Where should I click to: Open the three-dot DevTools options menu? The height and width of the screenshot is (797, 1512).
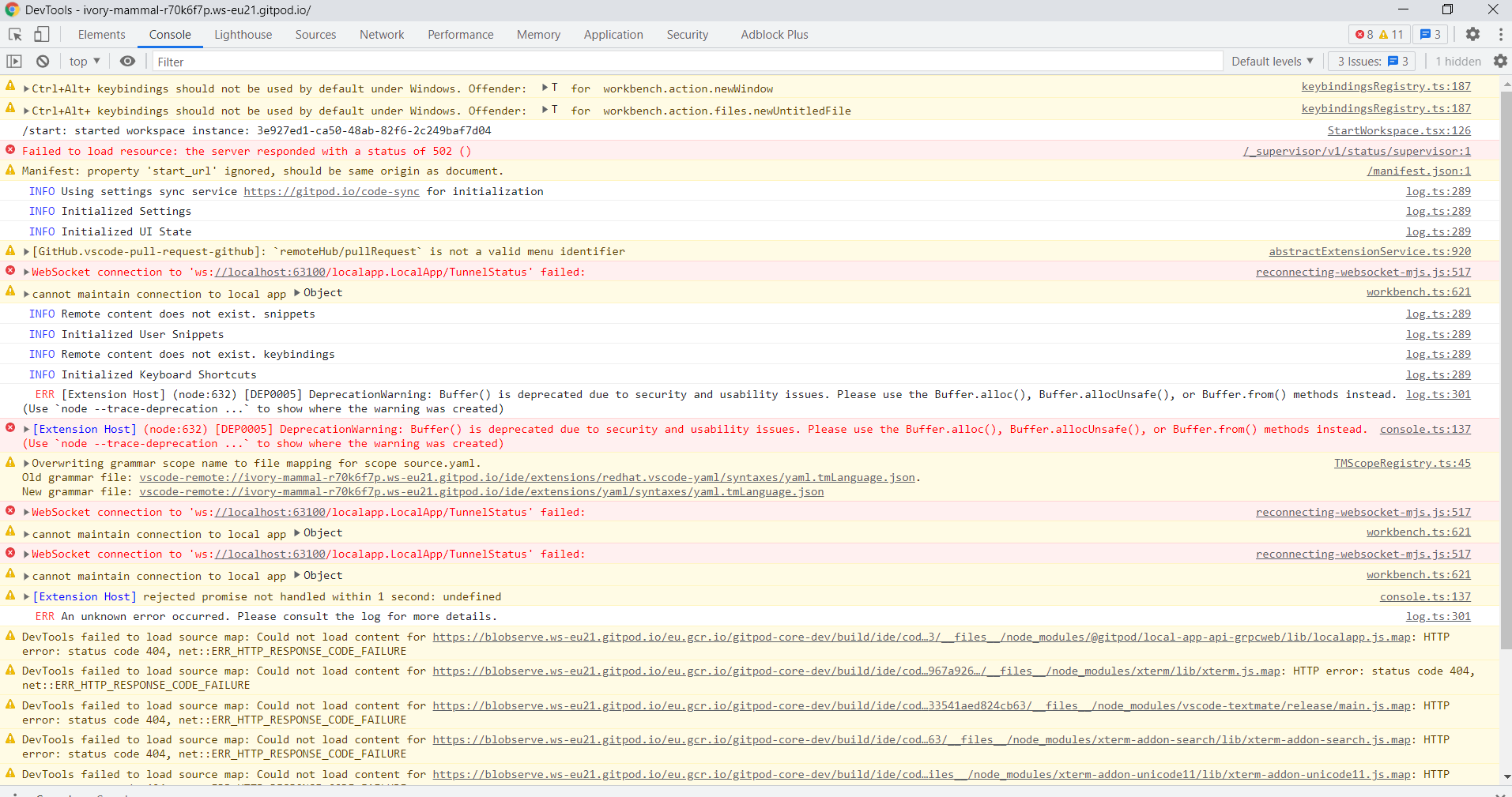tap(1501, 34)
